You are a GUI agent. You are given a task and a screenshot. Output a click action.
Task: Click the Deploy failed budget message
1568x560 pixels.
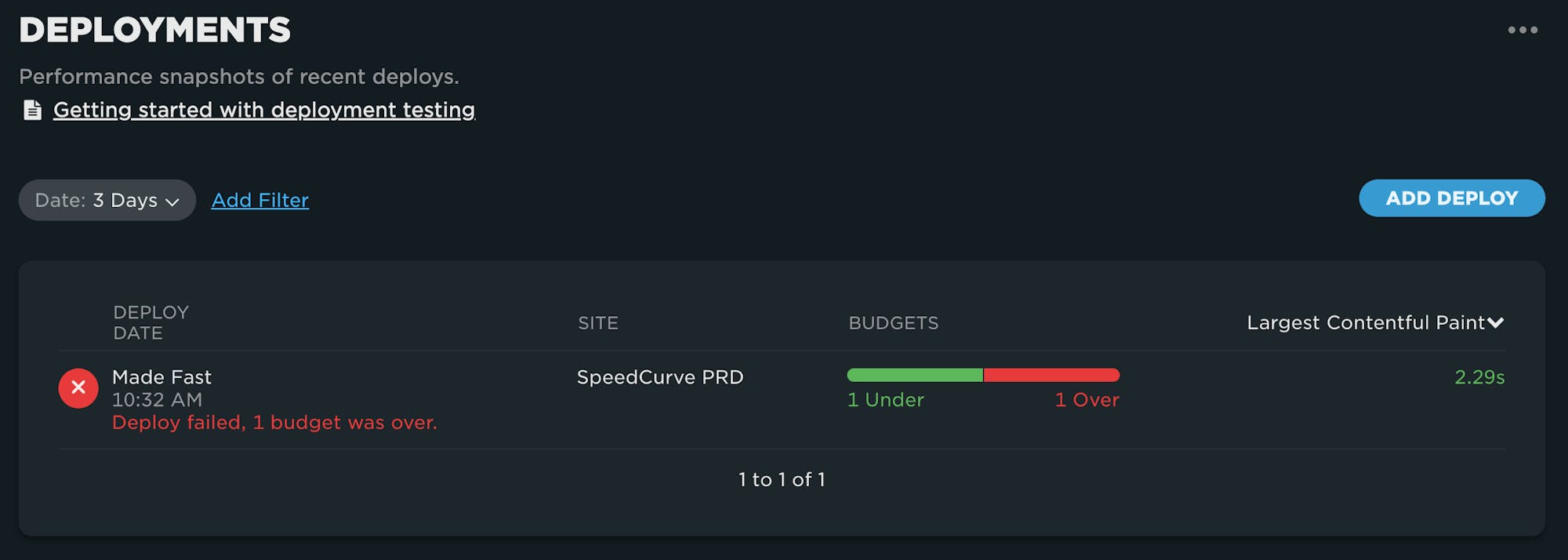[274, 423]
